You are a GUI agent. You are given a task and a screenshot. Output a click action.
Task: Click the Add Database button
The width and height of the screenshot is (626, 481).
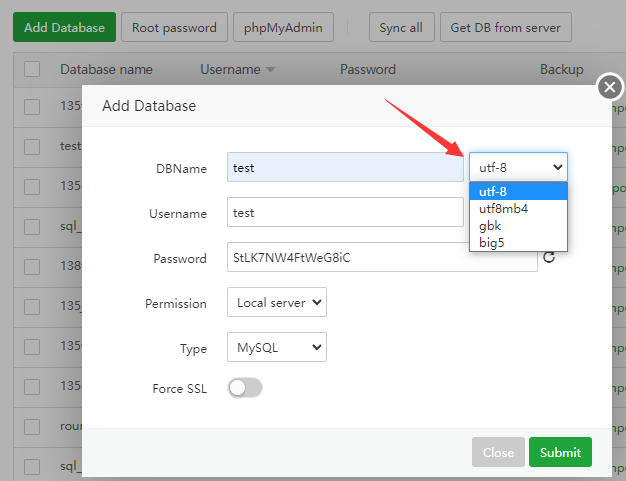point(64,27)
